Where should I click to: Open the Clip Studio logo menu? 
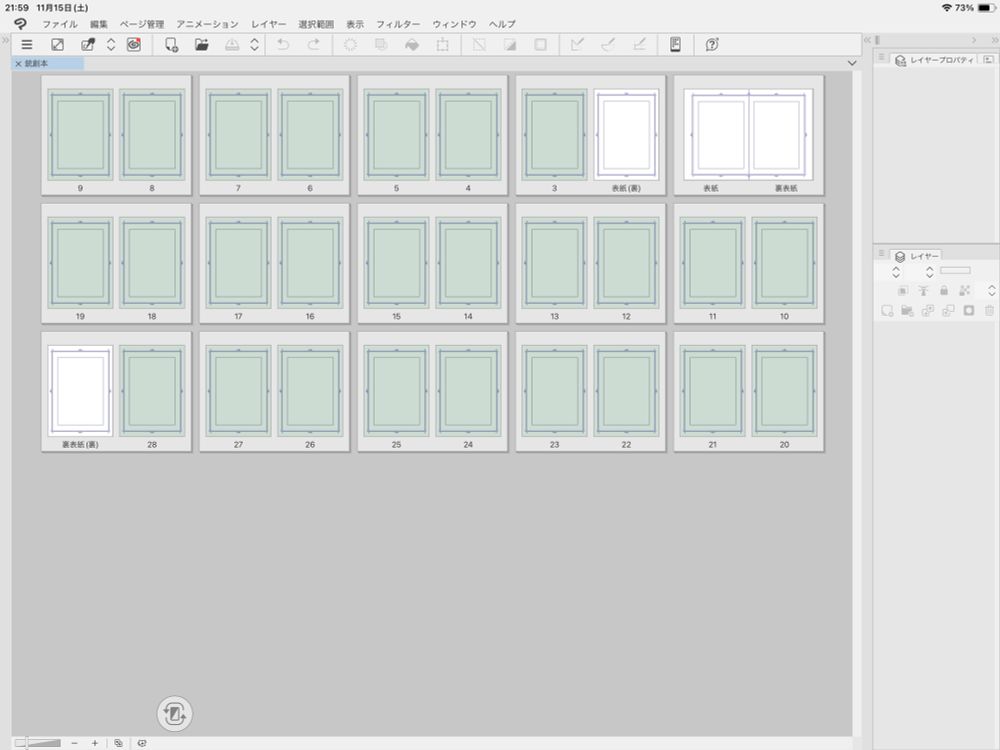pos(20,24)
